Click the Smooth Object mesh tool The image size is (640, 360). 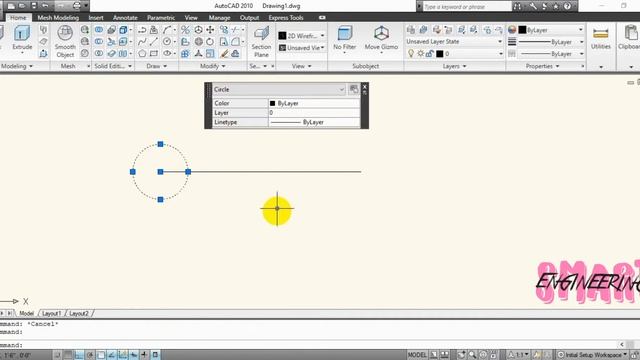65,41
